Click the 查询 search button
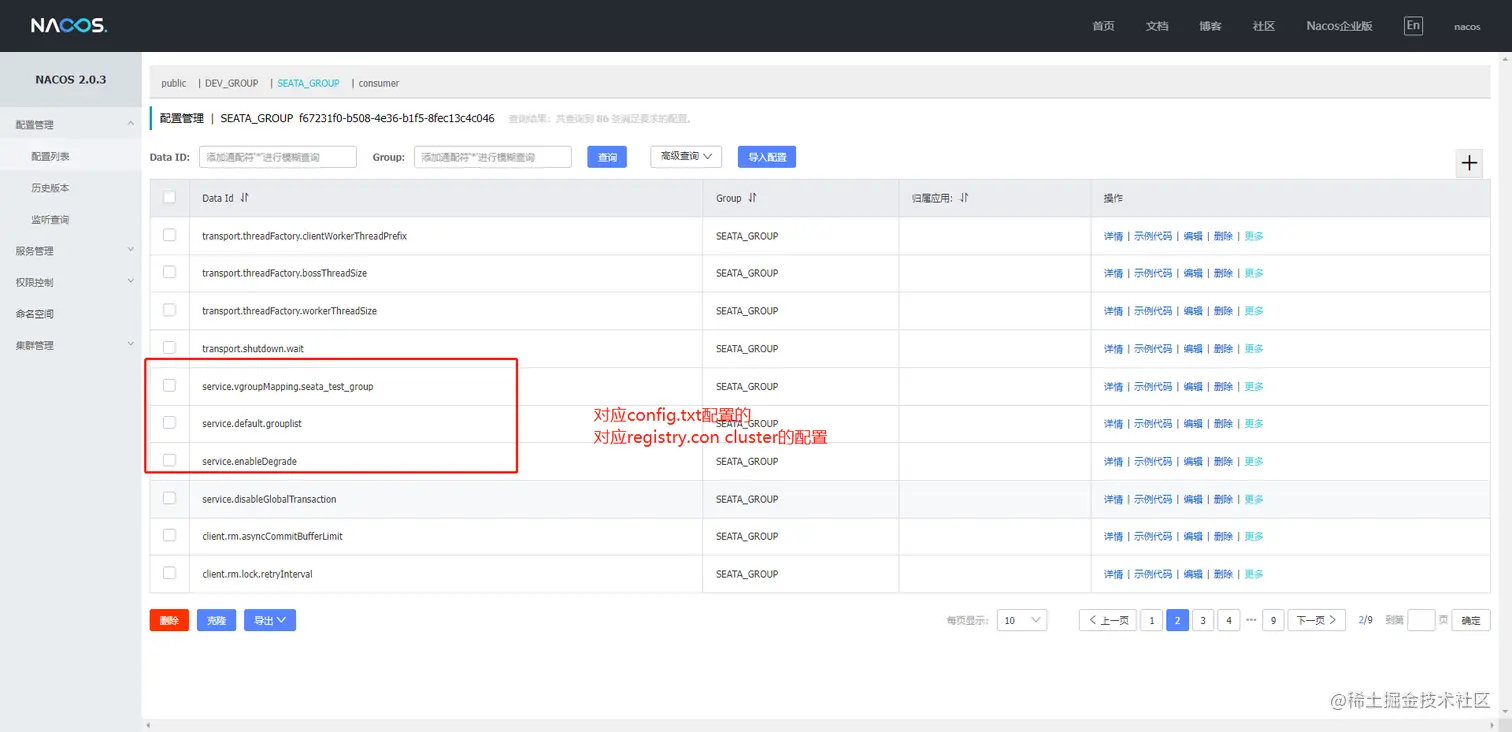Image resolution: width=1512 pixels, height=732 pixels. coord(607,157)
